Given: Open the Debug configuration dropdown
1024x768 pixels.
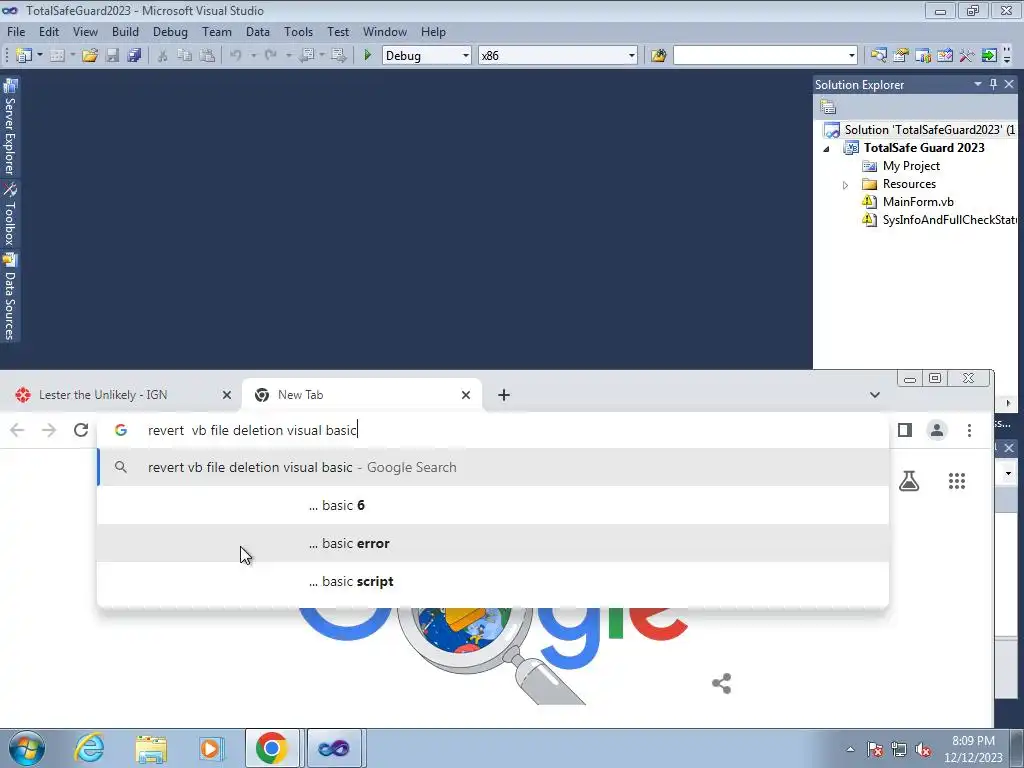Looking at the screenshot, I should click(466, 56).
